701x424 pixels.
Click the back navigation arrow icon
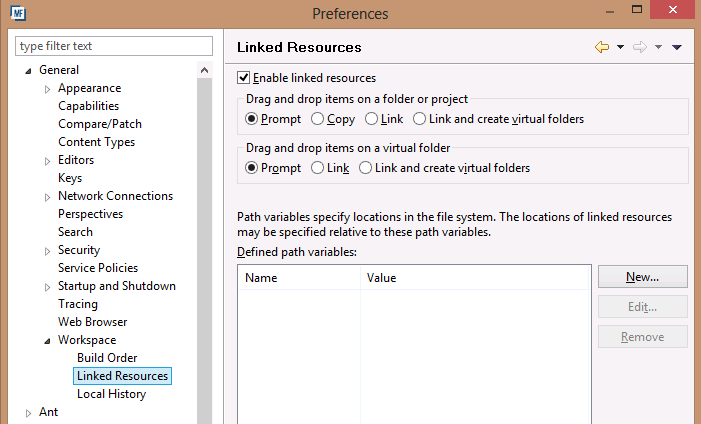click(x=601, y=47)
